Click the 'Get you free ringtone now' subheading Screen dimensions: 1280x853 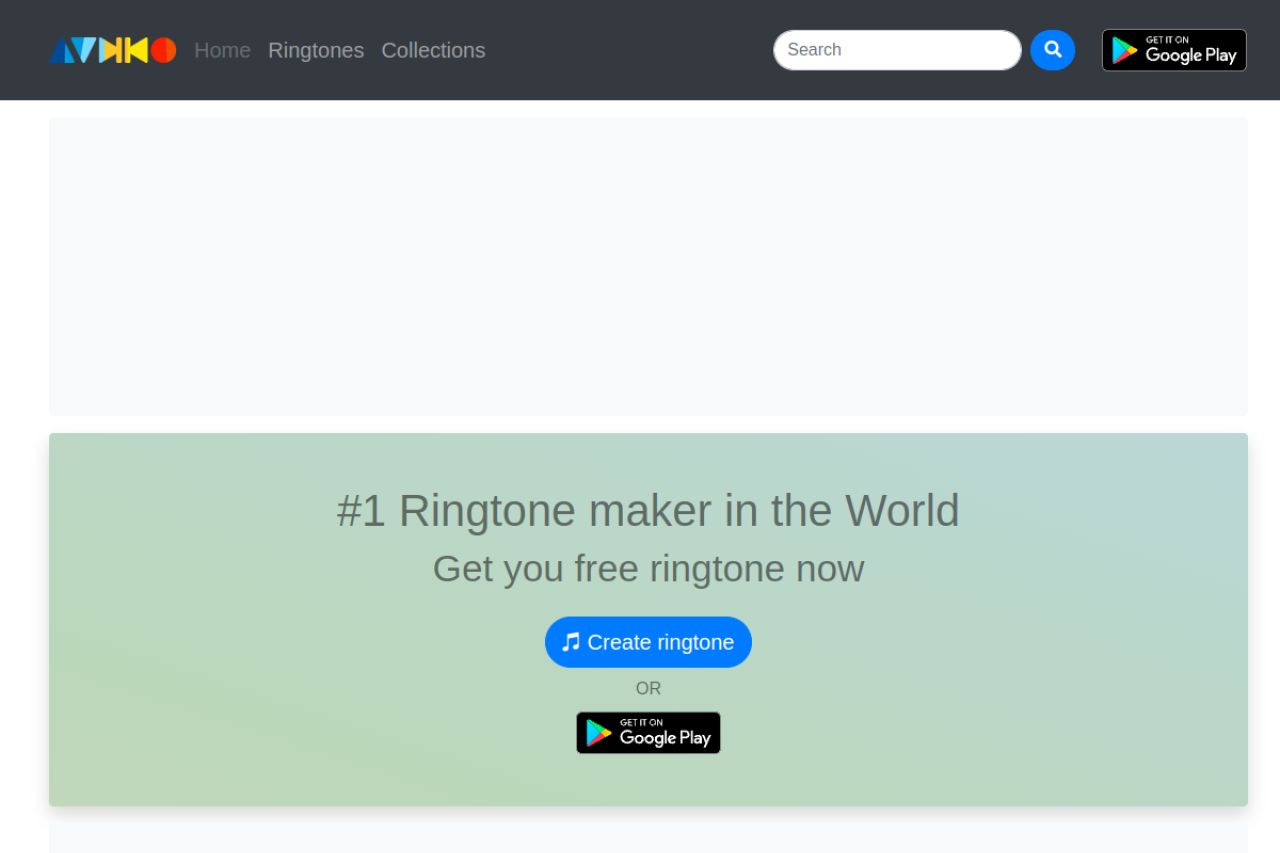click(648, 569)
